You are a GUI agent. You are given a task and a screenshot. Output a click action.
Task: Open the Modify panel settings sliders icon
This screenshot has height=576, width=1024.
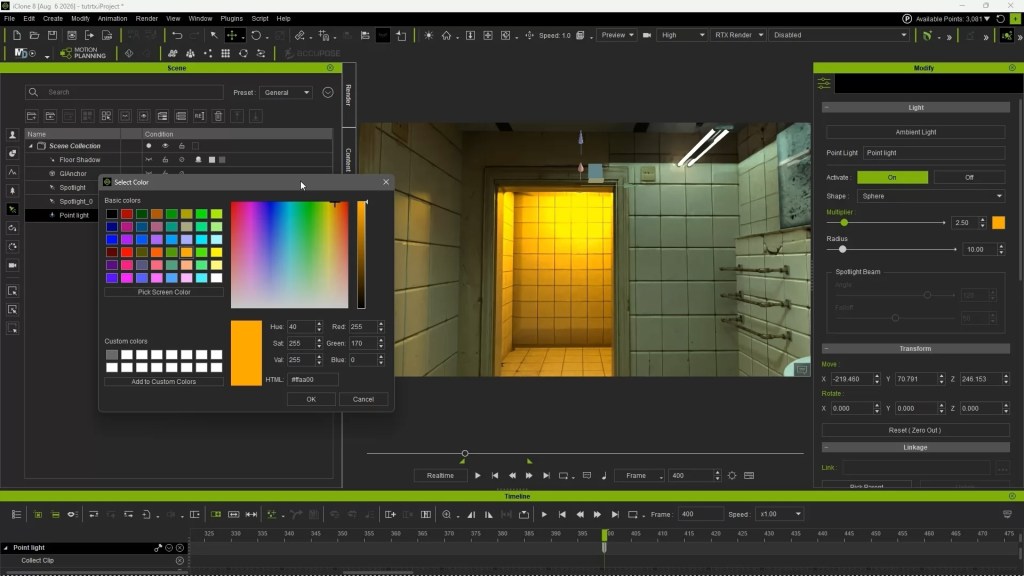(x=824, y=84)
